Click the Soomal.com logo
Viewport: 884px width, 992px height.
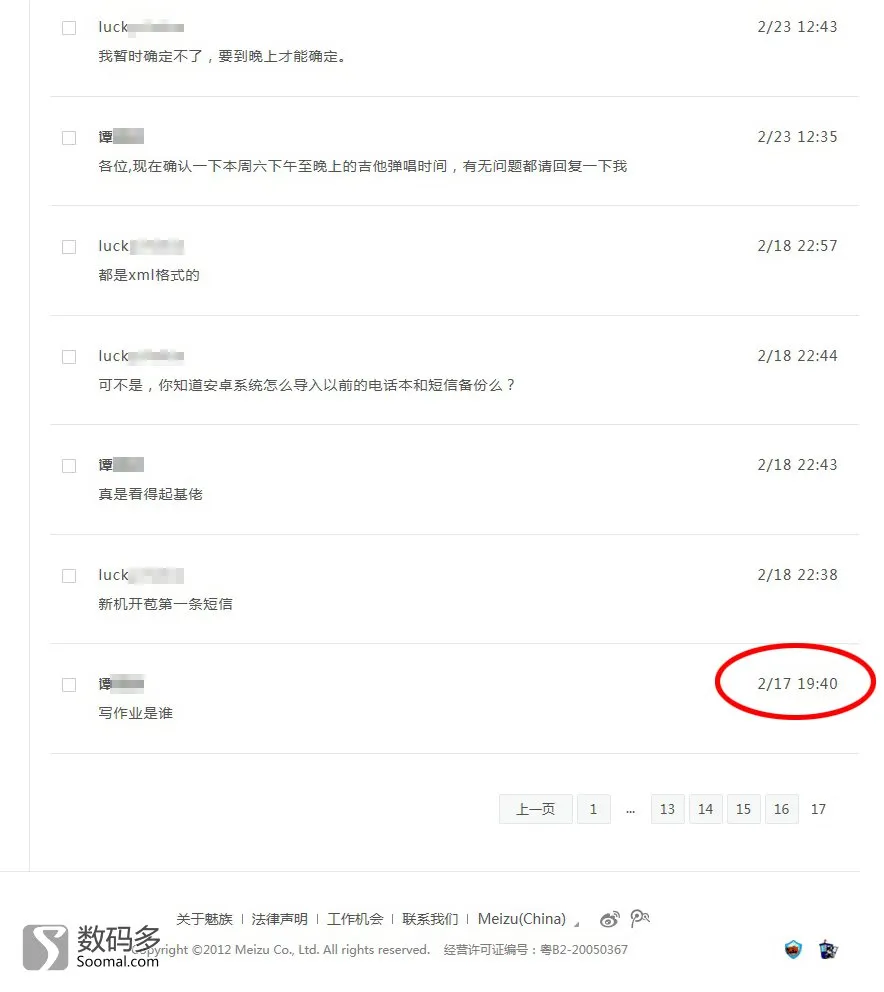tap(91, 946)
